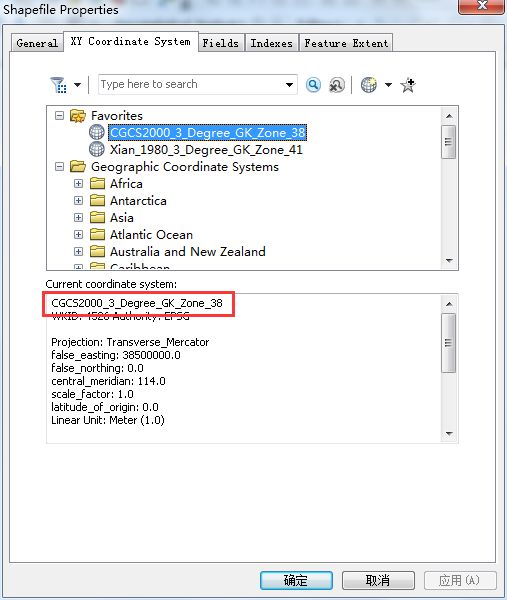This screenshot has width=507, height=600.
Task: Select the Favorites folder label
Action: pos(117,116)
